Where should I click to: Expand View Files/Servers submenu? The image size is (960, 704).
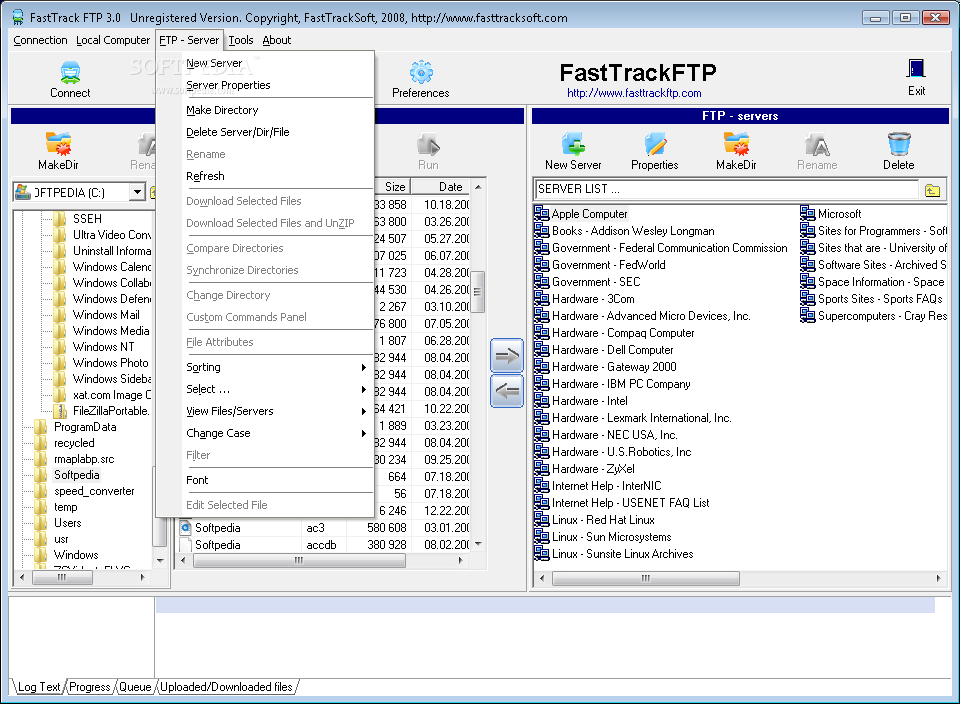pyautogui.click(x=364, y=411)
